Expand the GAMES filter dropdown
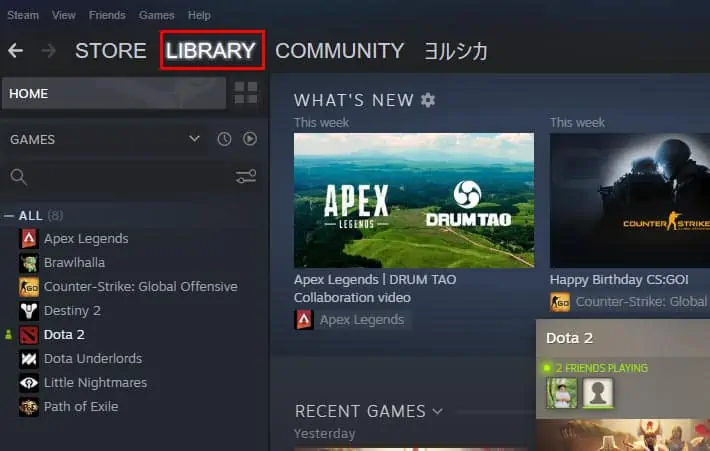The height and width of the screenshot is (451, 710). coord(195,139)
